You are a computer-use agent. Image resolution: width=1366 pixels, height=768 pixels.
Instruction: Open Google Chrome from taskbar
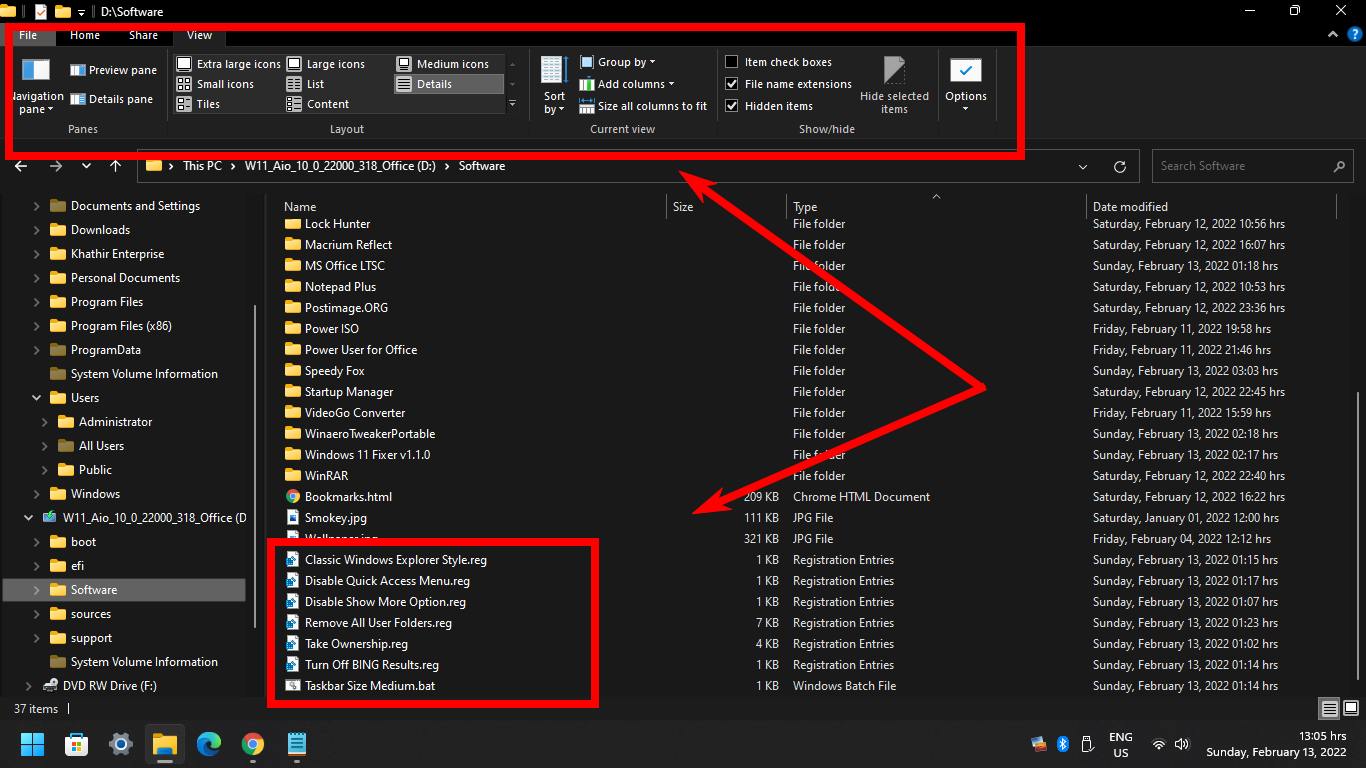253,744
